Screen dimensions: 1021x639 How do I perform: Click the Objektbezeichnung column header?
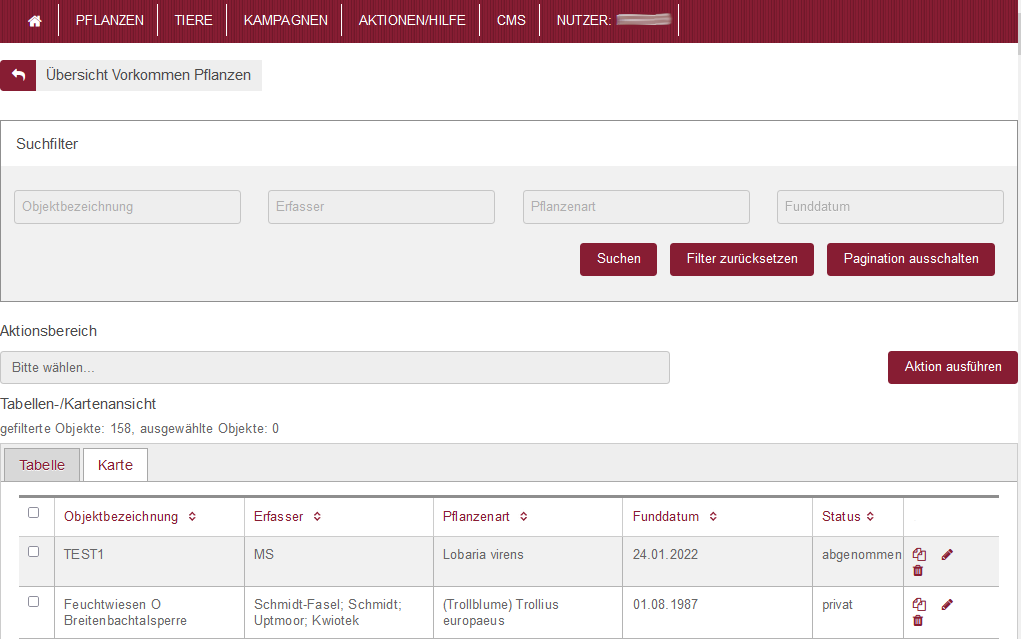[121, 517]
